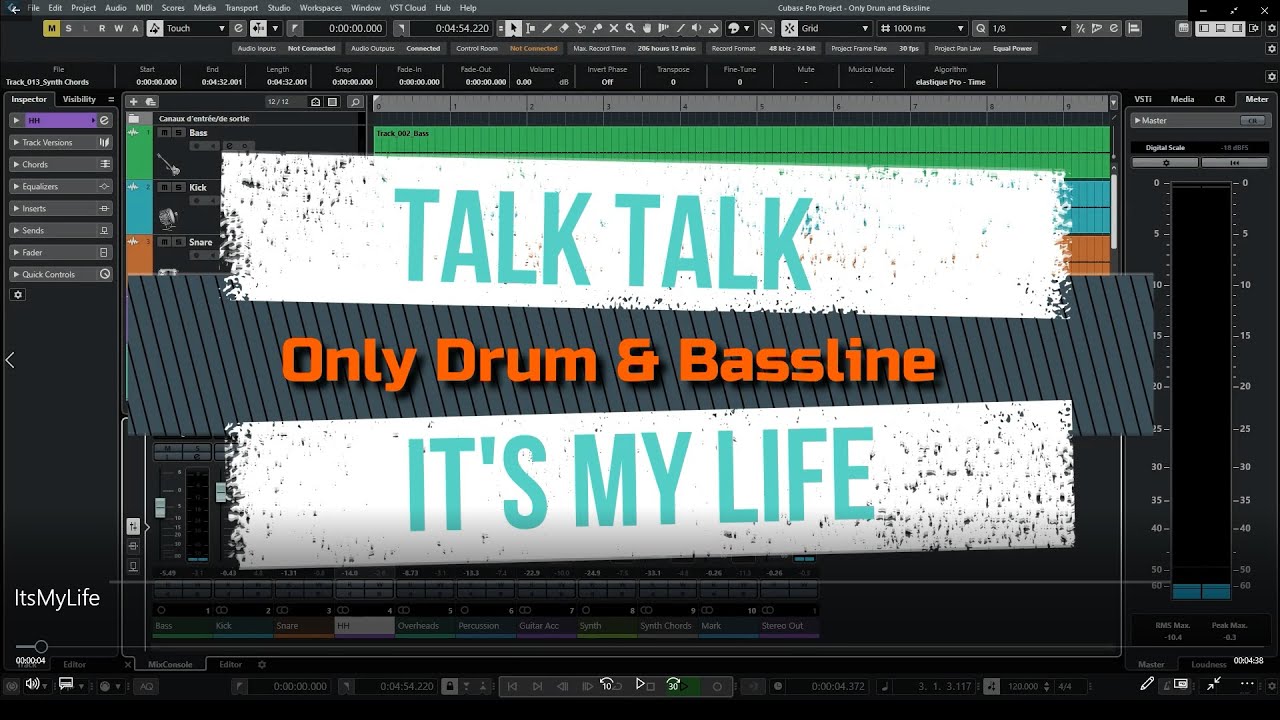Switch to the Visibility tab
Image resolution: width=1280 pixels, height=720 pixels.
pos(80,99)
